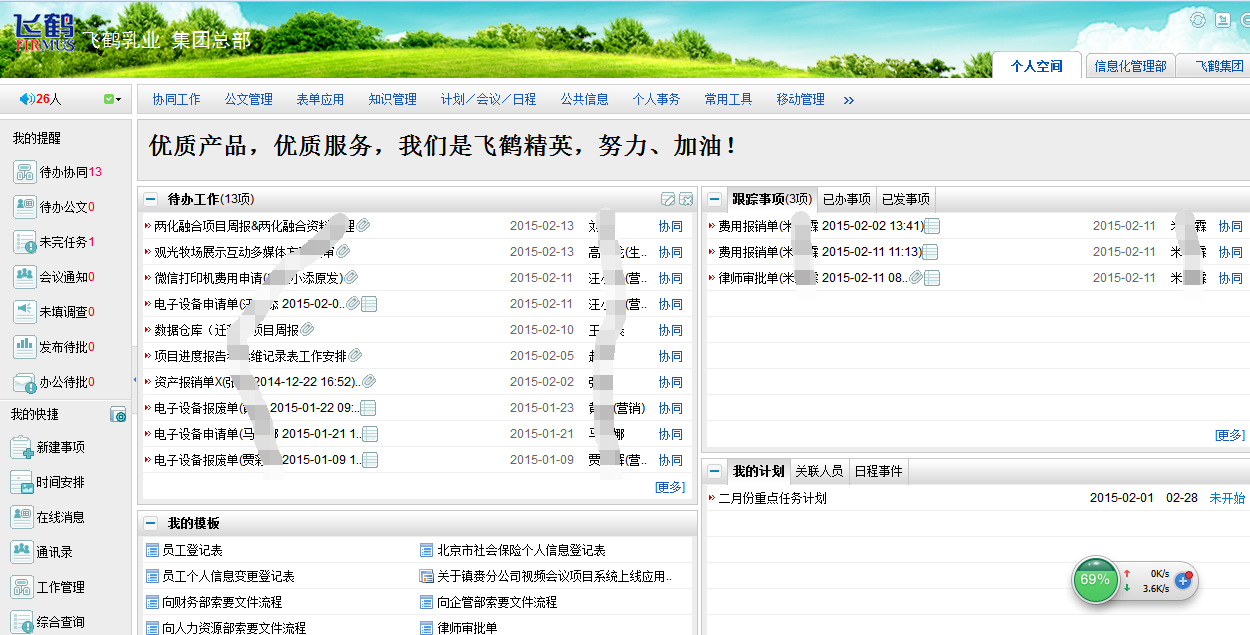Click the 新建事项 clipboard icon
The width and height of the screenshot is (1250, 635).
[x=22, y=447]
